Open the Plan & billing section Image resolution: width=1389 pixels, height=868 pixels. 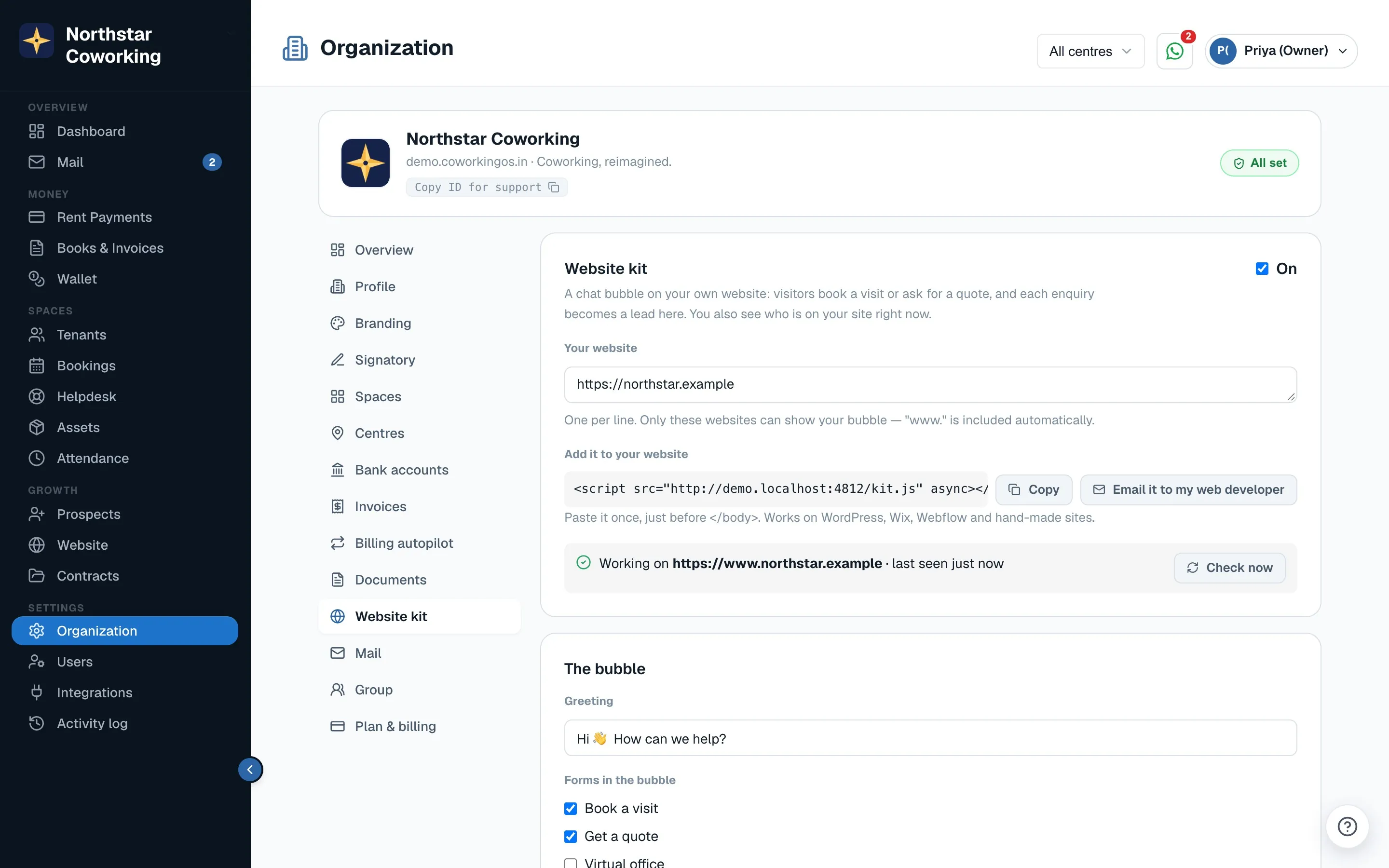(x=420, y=726)
